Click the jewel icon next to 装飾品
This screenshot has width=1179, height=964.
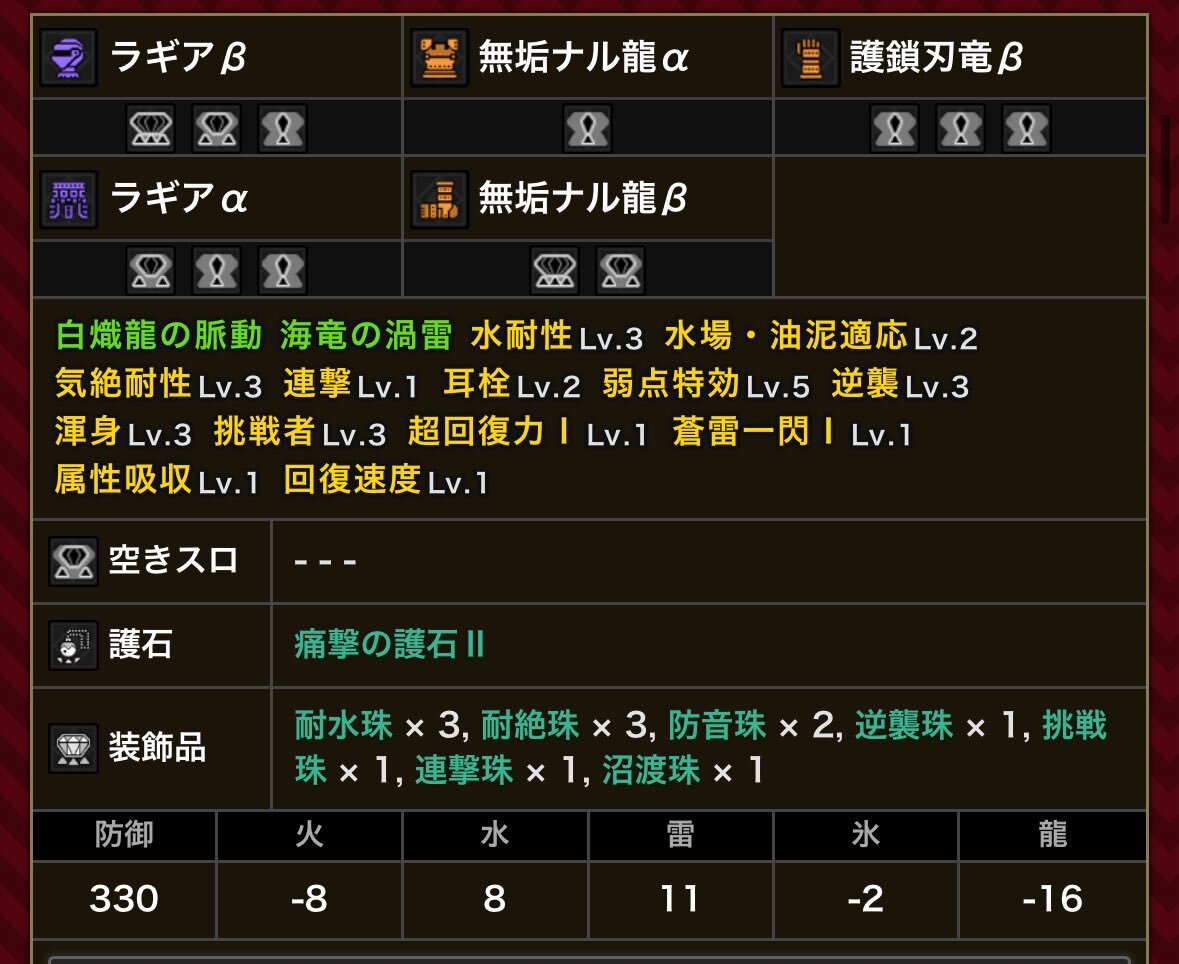point(73,748)
